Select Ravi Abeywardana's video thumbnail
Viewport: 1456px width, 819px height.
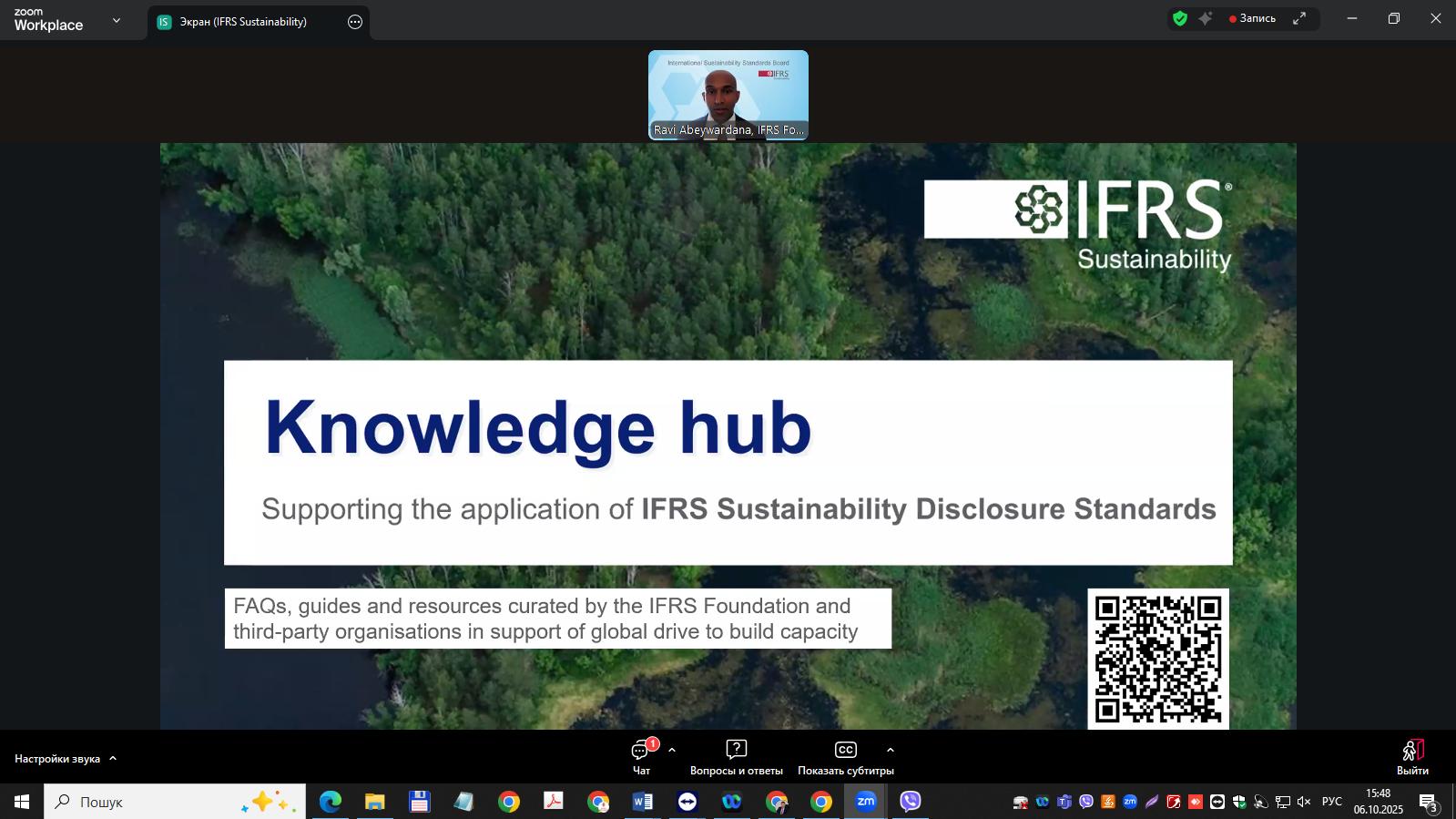(x=728, y=95)
